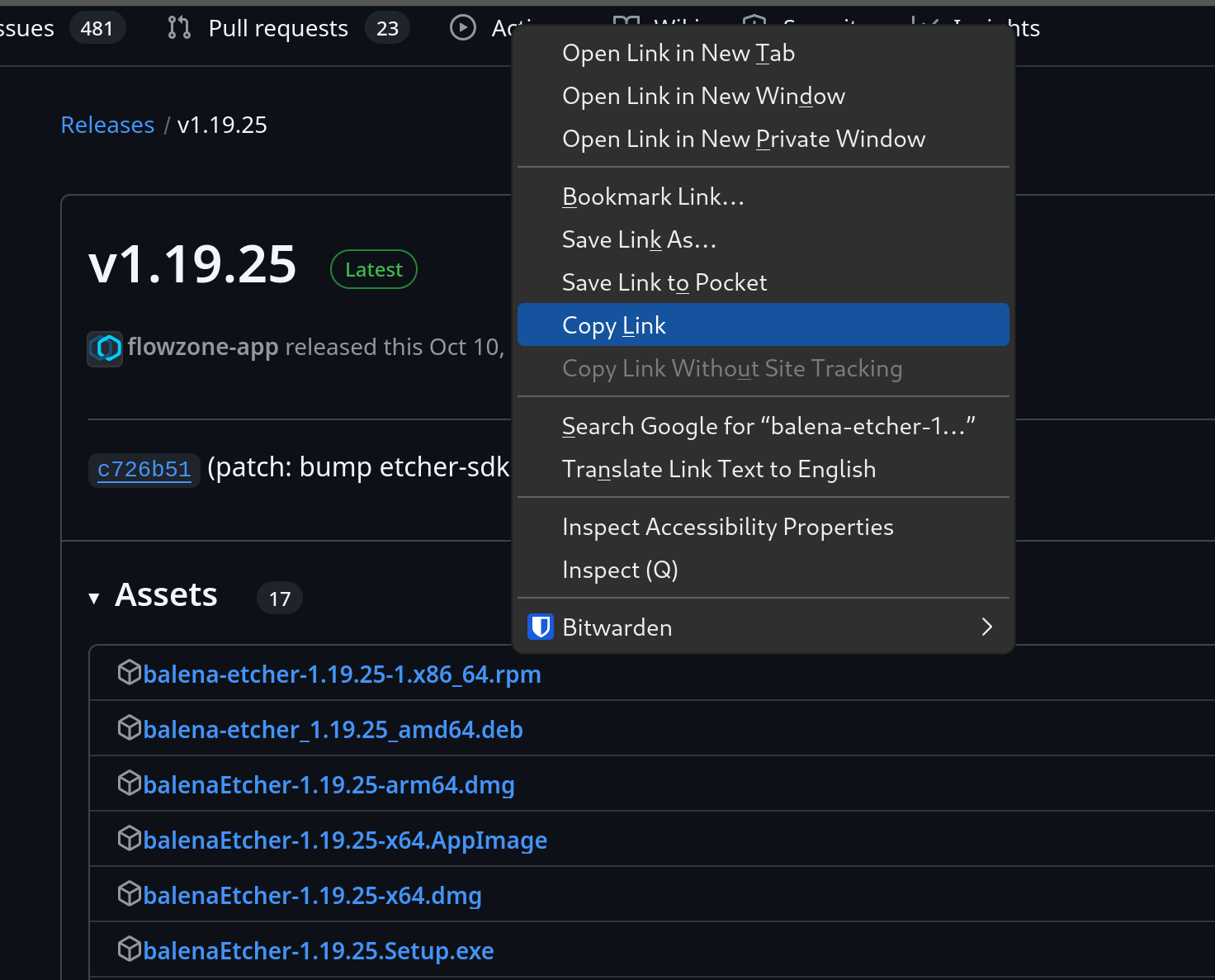Search Google for the balena-etcher link text
The width and height of the screenshot is (1215, 980).
pos(763,426)
